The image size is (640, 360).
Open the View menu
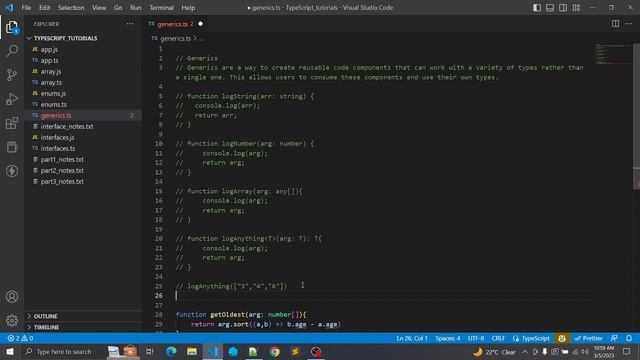(x=99, y=7)
